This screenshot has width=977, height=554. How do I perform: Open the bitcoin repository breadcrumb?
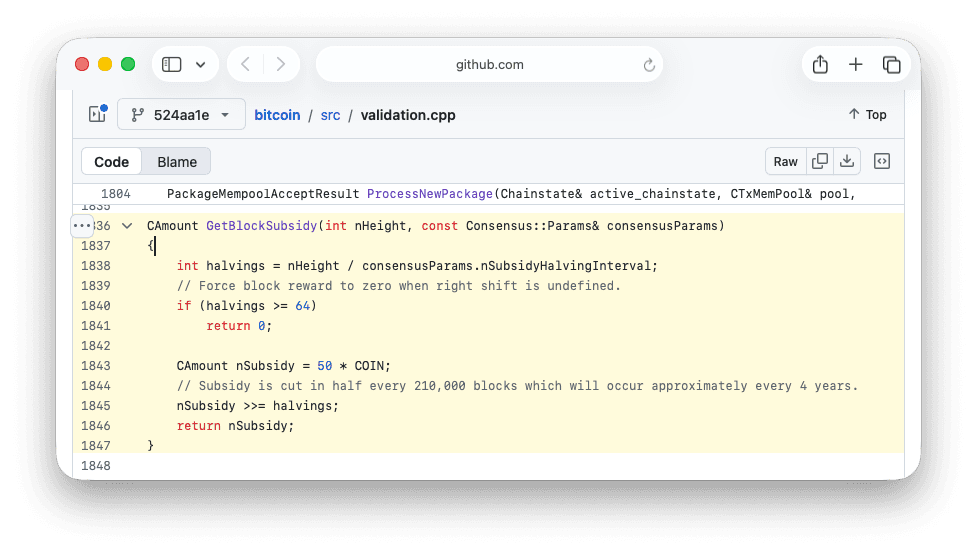(x=277, y=115)
